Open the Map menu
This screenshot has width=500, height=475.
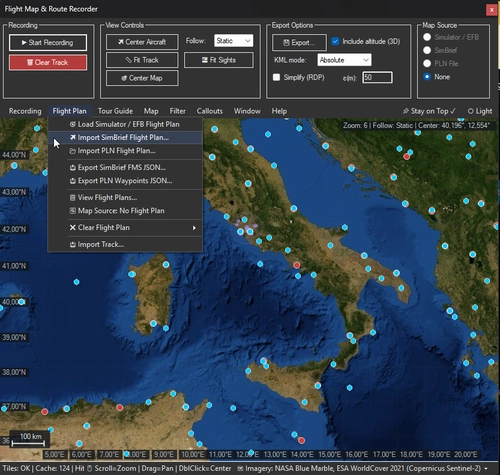click(x=151, y=111)
